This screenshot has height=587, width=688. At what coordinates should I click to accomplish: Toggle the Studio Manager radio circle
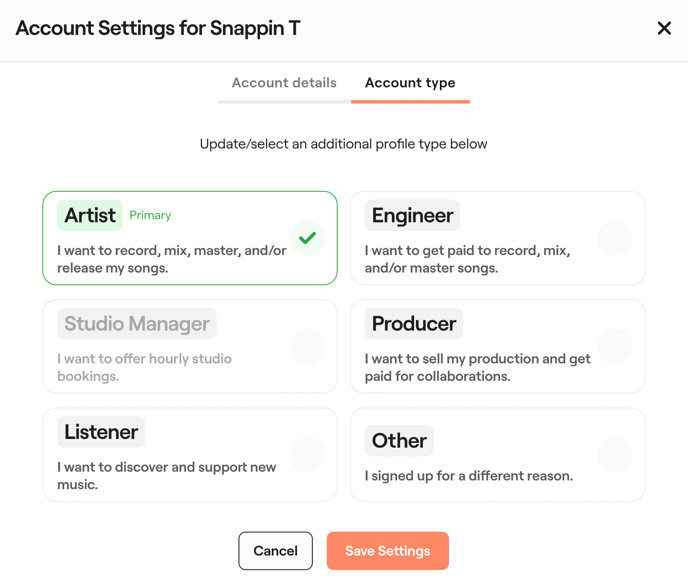(307, 346)
